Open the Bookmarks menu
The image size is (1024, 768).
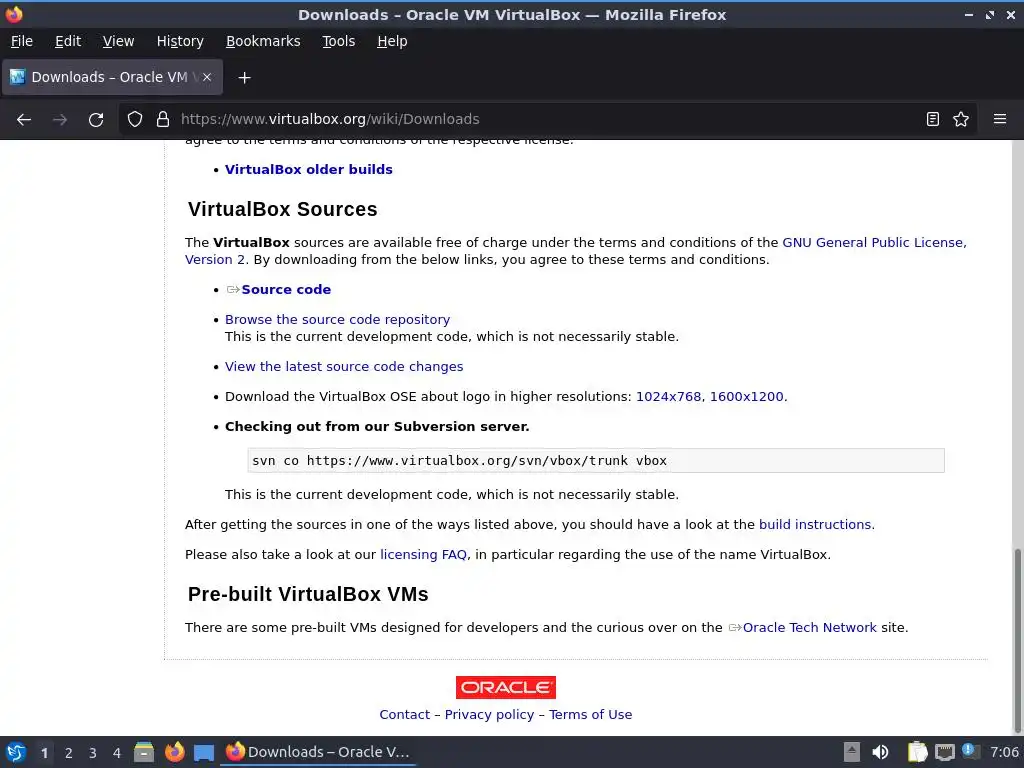coord(263,41)
